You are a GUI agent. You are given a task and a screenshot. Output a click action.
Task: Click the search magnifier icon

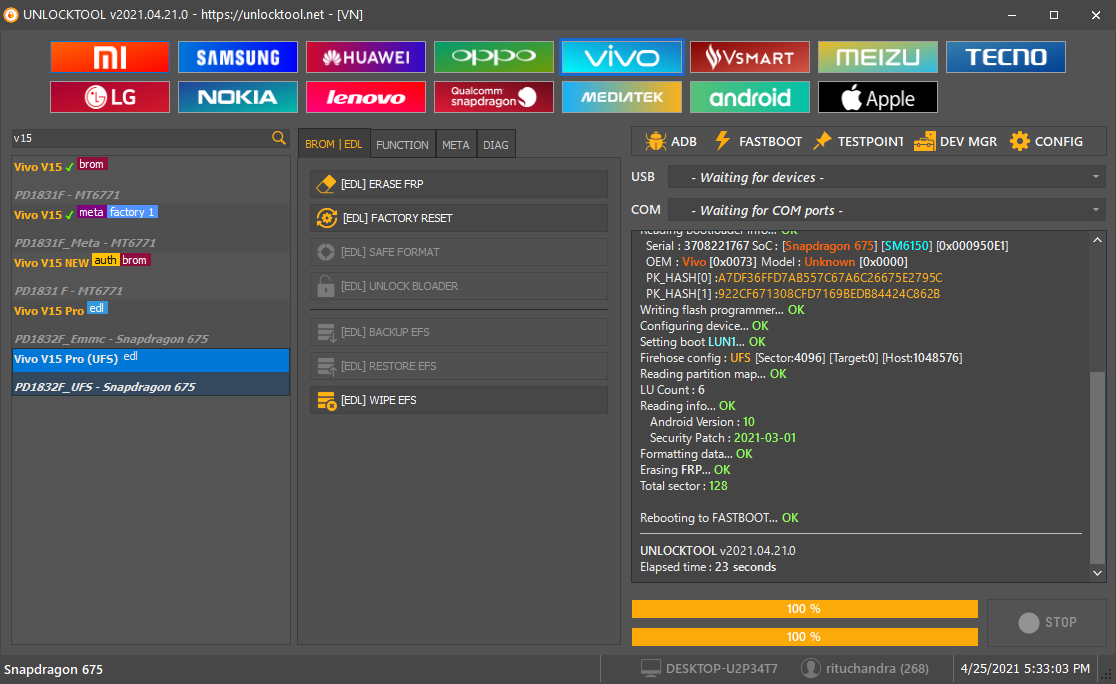pyautogui.click(x=278, y=138)
